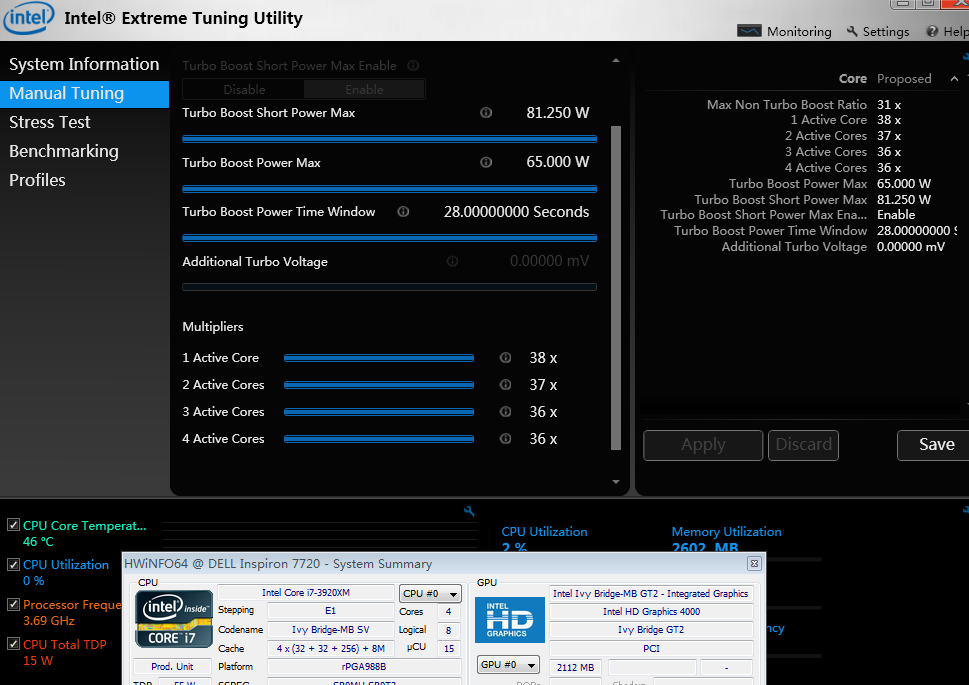
Task: Uncheck CPU Core Temperature monitor checkbox
Action: click(x=14, y=525)
